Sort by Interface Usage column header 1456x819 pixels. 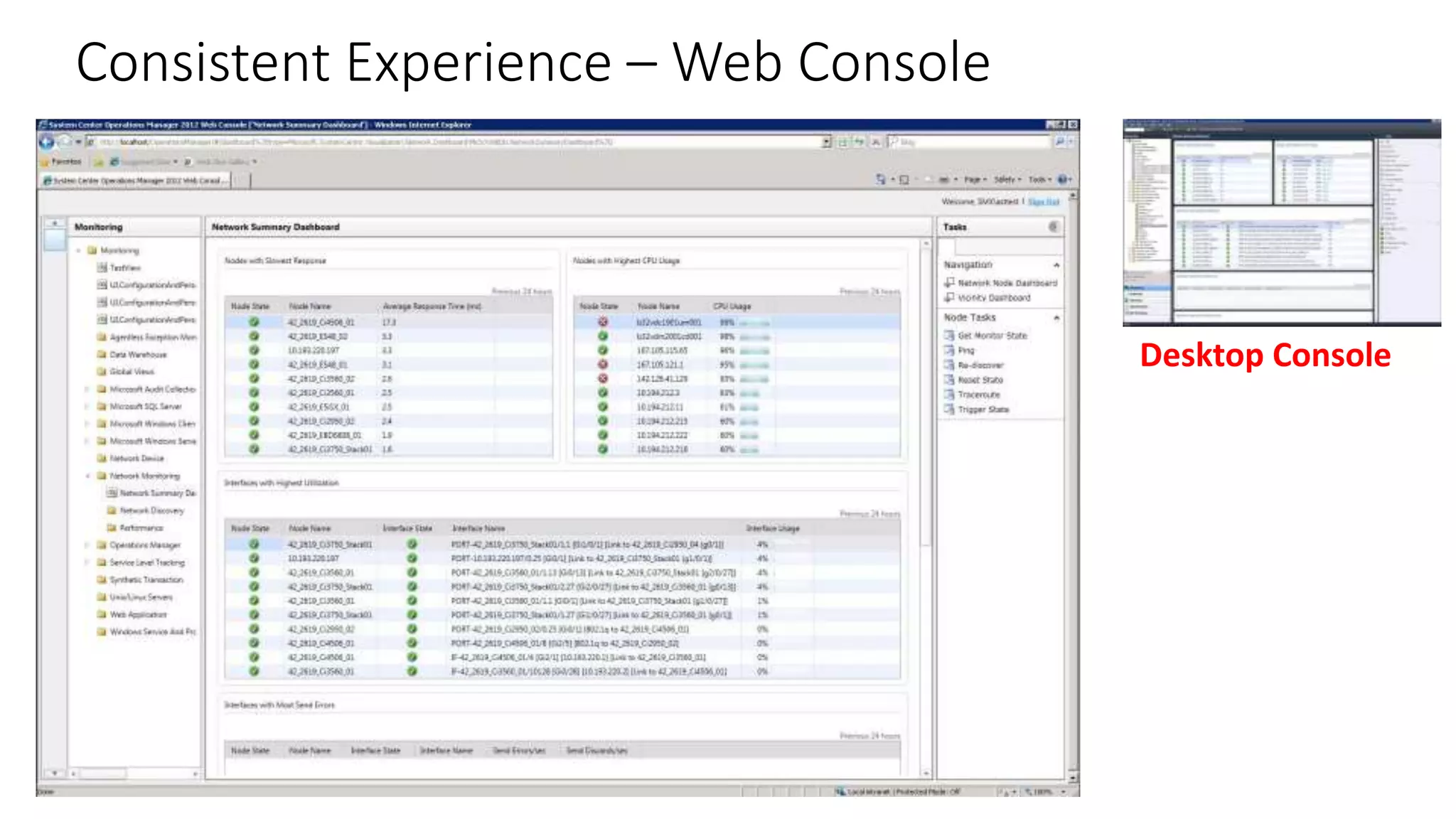point(773,528)
